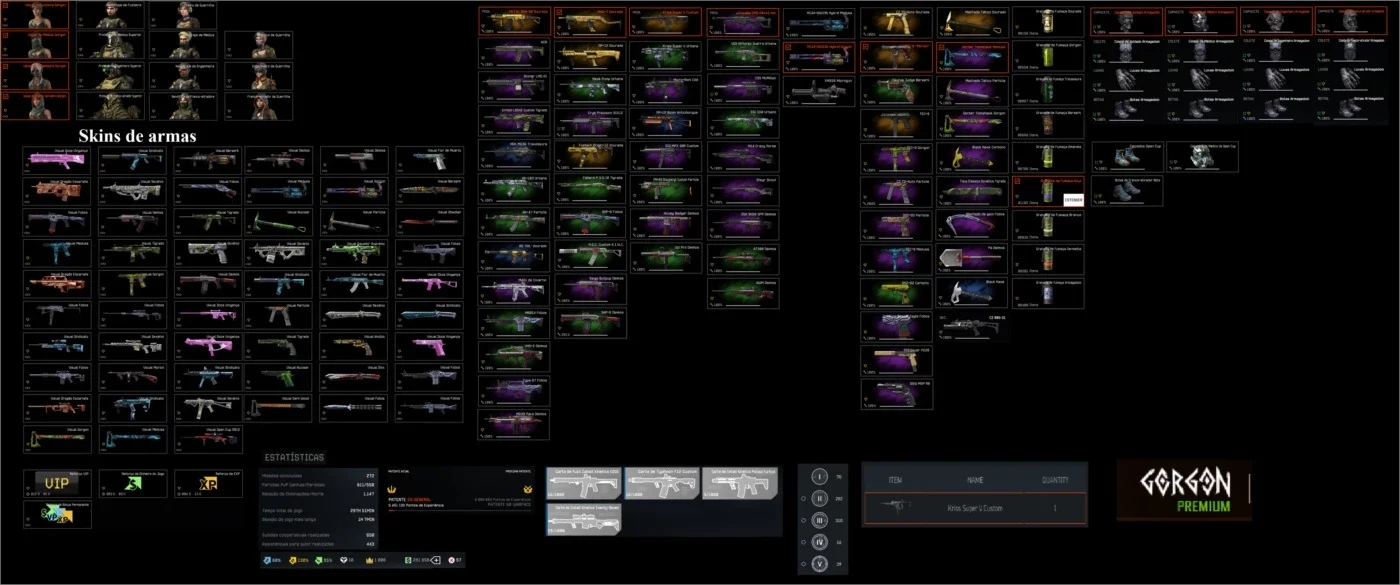The image size is (1400, 585).
Task: Click the kill/death ratio 1,147 row
Action: click(318, 493)
